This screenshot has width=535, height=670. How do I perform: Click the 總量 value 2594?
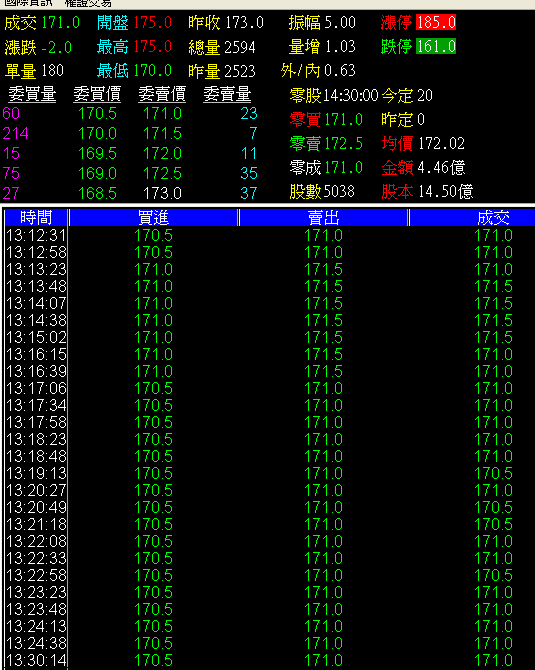tap(240, 47)
